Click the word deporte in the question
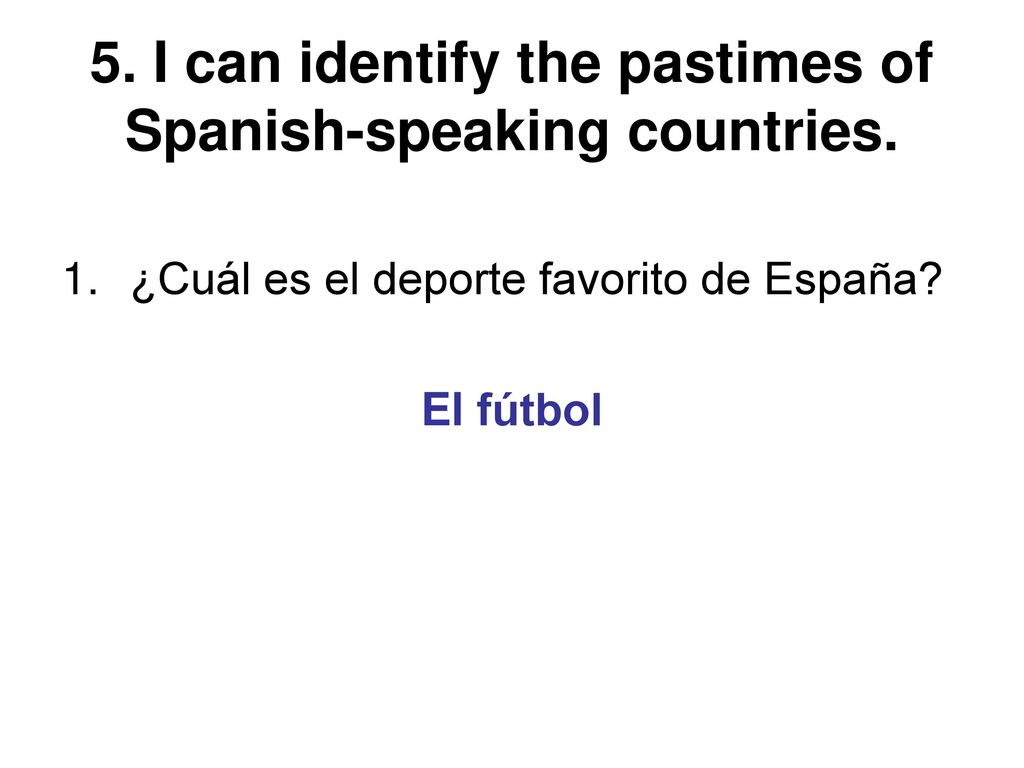The image size is (1024, 768). 449,280
